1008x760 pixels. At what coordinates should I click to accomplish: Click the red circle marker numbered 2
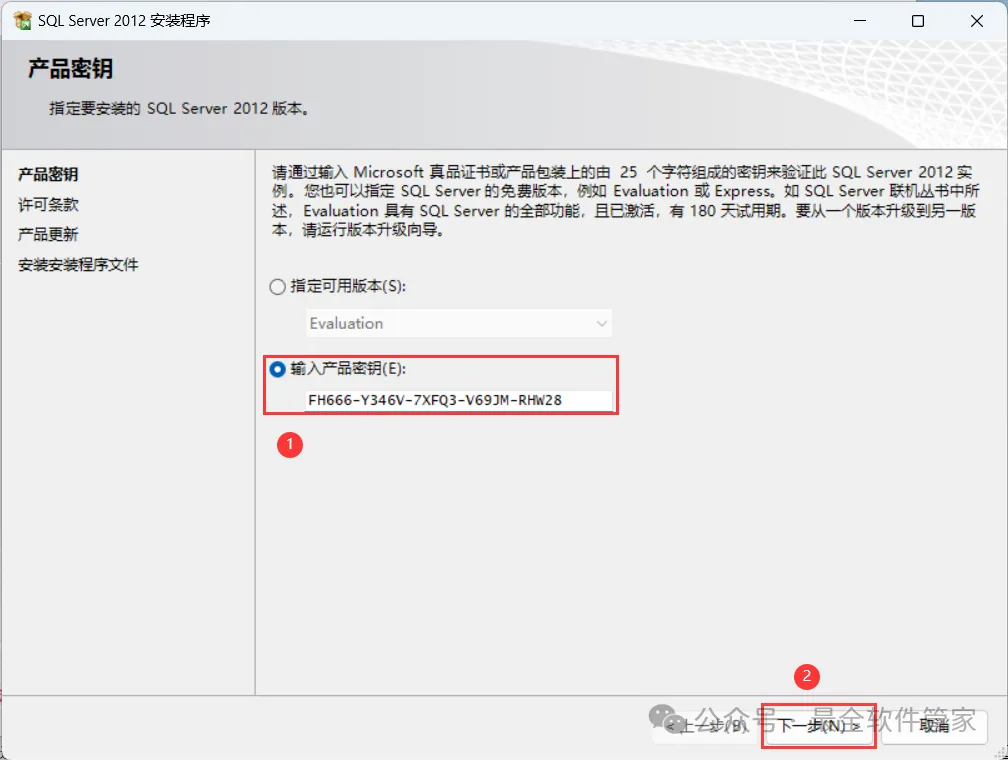(807, 676)
